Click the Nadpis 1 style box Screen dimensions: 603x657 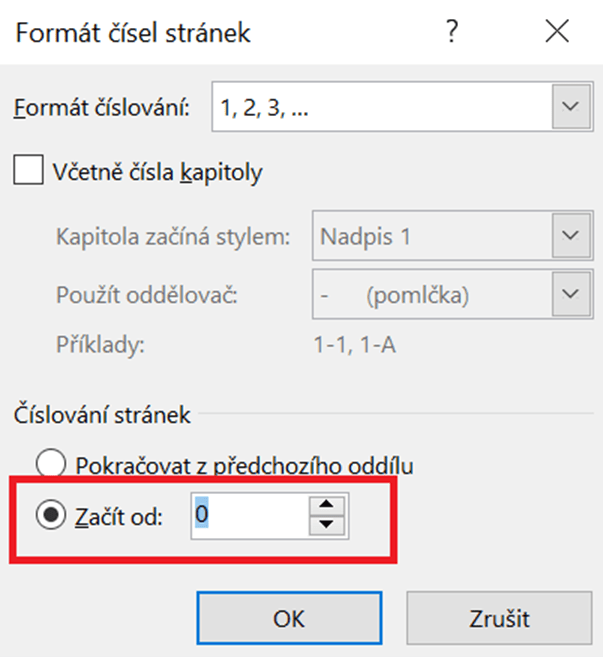tap(430, 237)
